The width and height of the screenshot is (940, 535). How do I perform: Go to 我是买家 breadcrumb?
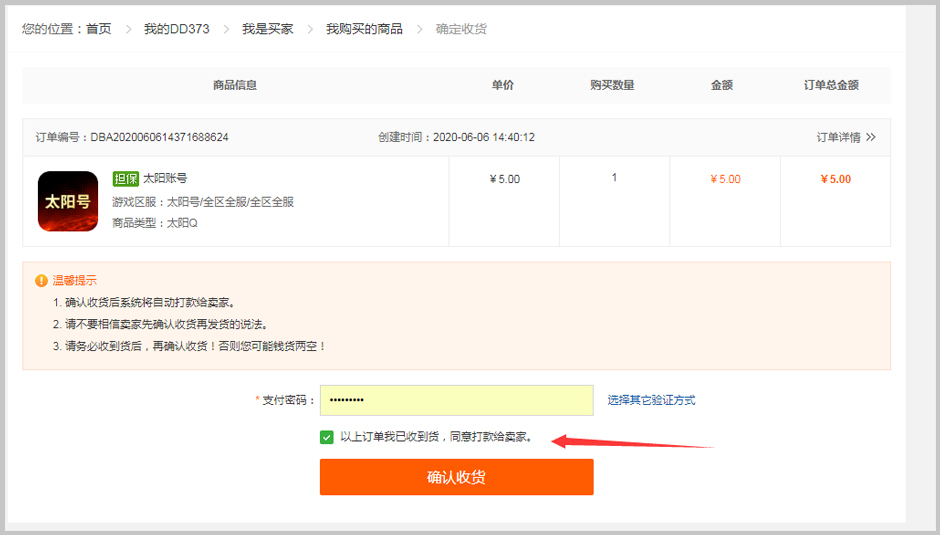tap(268, 29)
